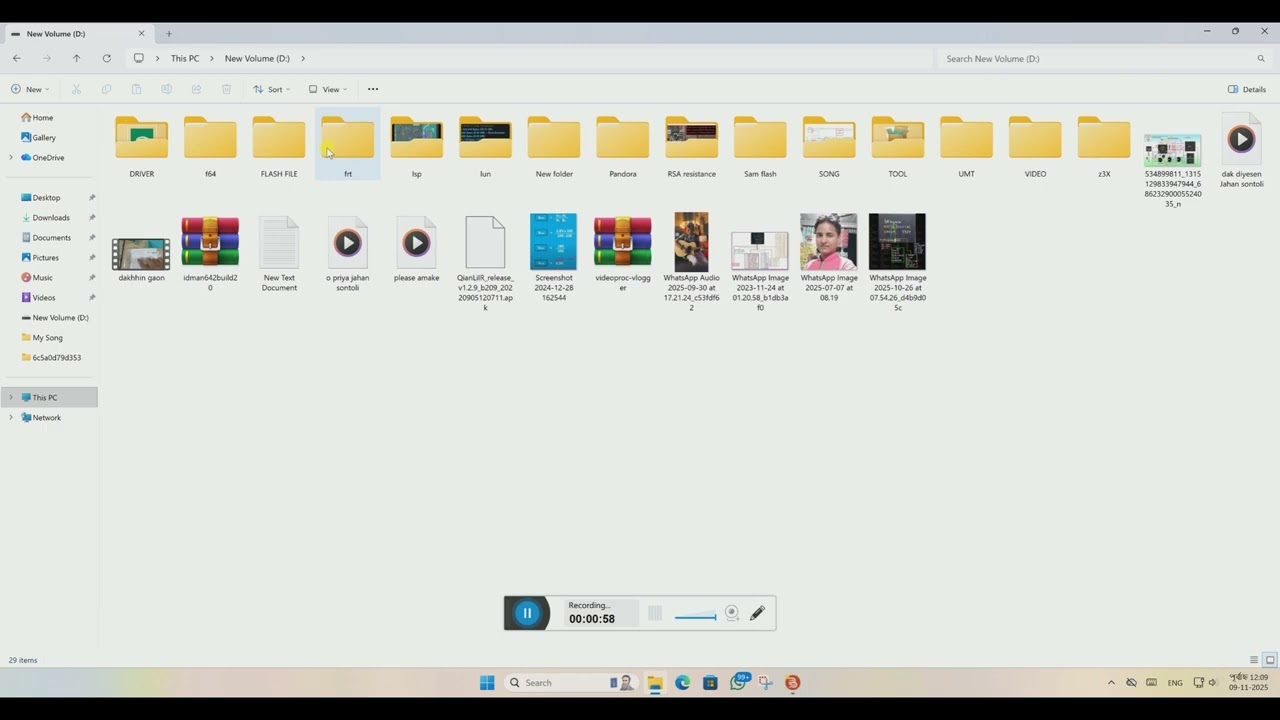Image resolution: width=1280 pixels, height=720 pixels.
Task: Select the RSA resistance folder
Action: (x=692, y=146)
